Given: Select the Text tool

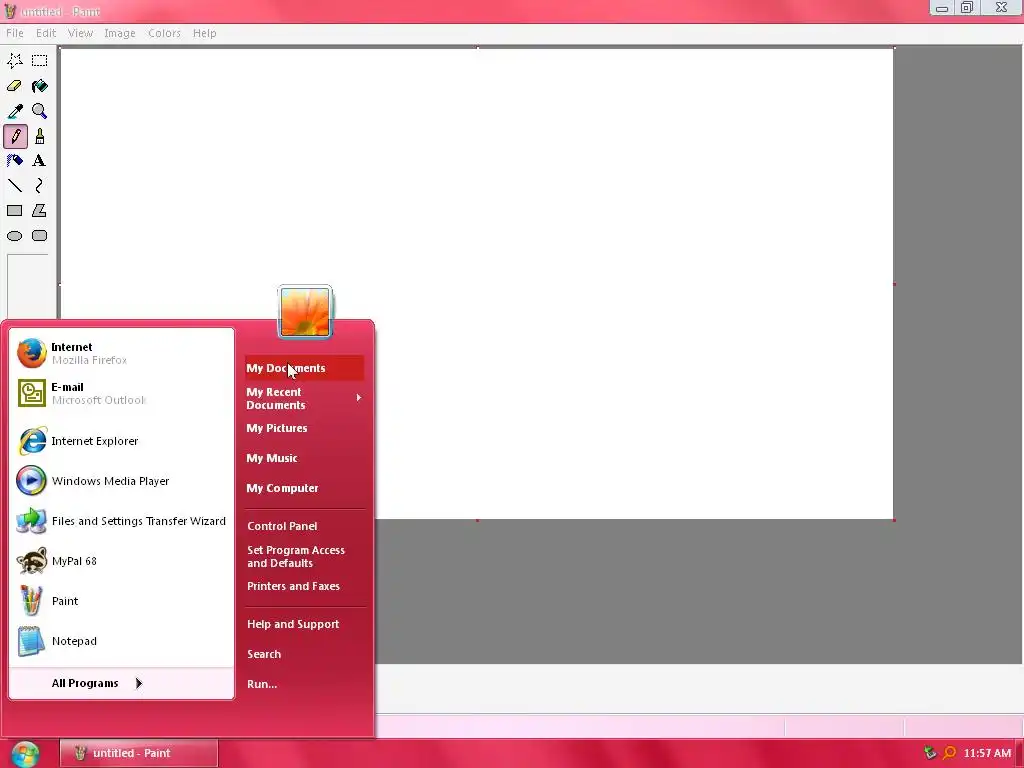Looking at the screenshot, I should [x=39, y=161].
